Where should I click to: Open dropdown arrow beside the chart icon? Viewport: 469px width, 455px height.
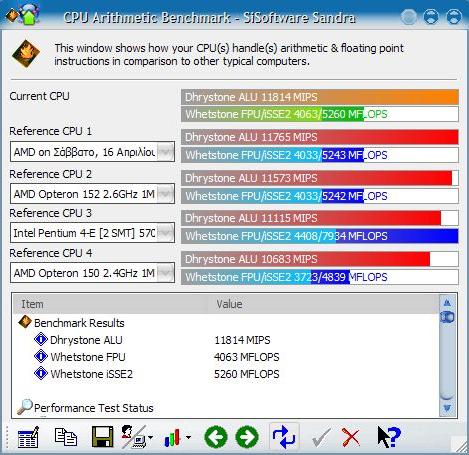188,437
